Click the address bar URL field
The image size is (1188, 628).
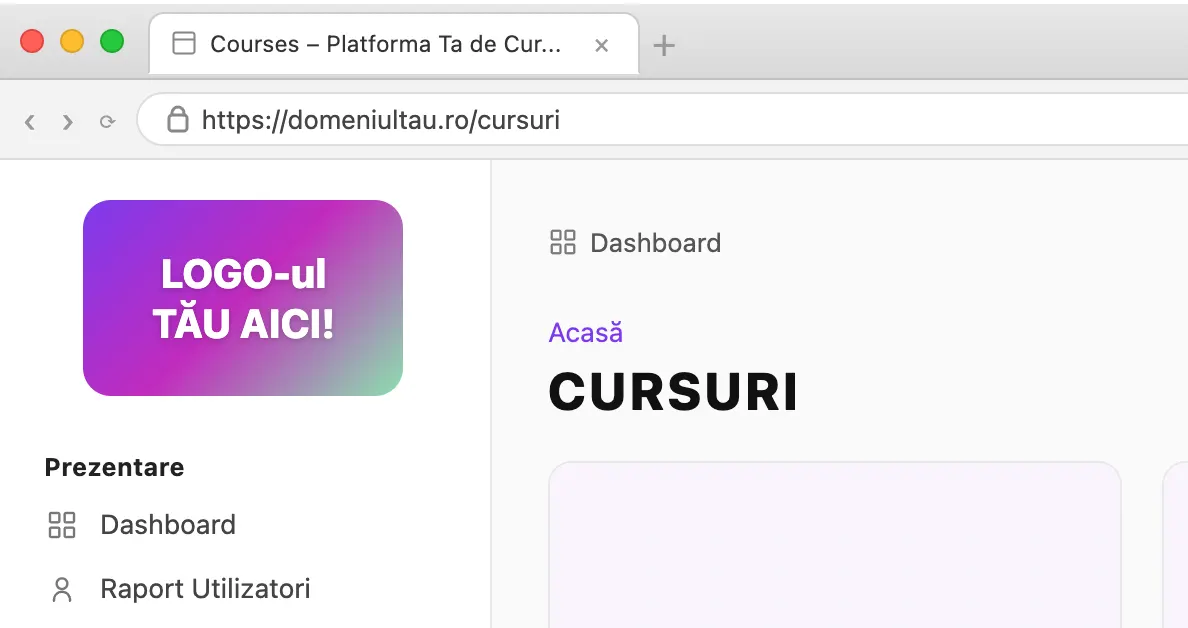click(663, 119)
